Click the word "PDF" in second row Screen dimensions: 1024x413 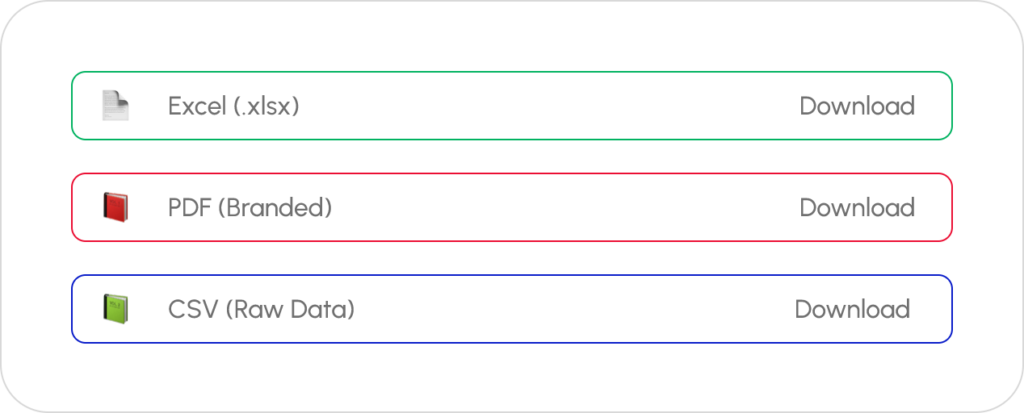(189, 208)
